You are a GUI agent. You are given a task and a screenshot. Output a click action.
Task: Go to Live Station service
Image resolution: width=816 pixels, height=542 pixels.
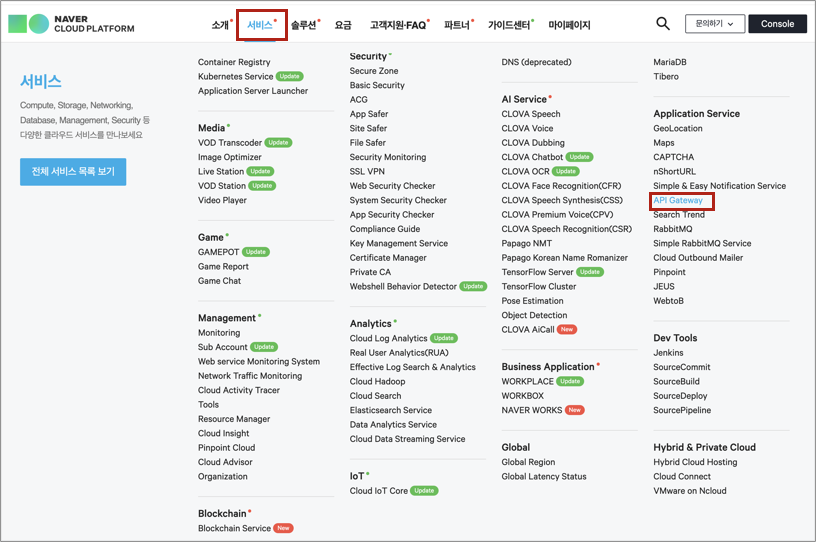coord(221,171)
